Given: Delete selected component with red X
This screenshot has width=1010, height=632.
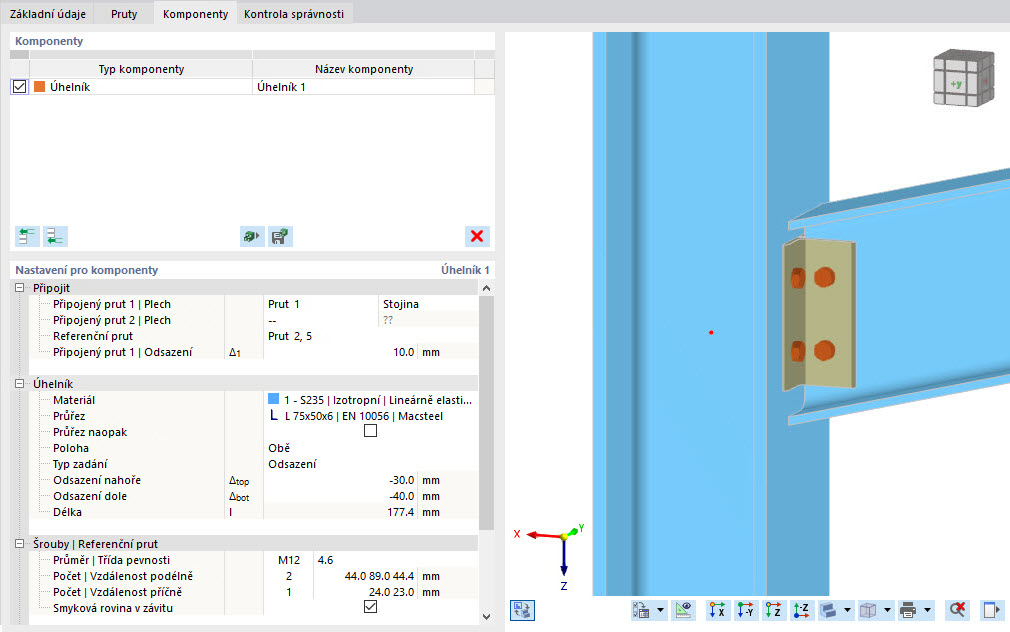Looking at the screenshot, I should (x=477, y=236).
